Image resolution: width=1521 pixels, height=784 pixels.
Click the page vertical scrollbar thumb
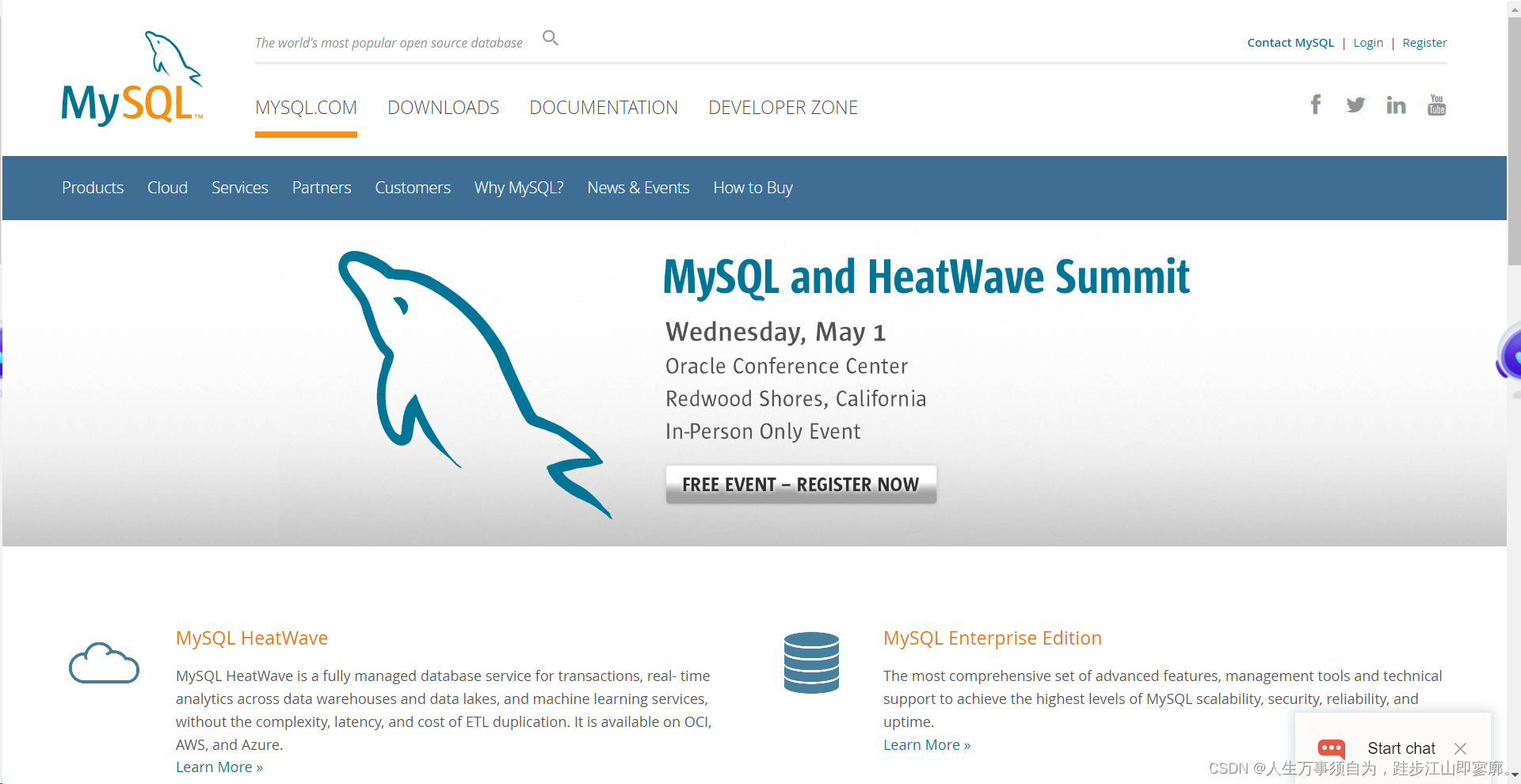[1514, 141]
